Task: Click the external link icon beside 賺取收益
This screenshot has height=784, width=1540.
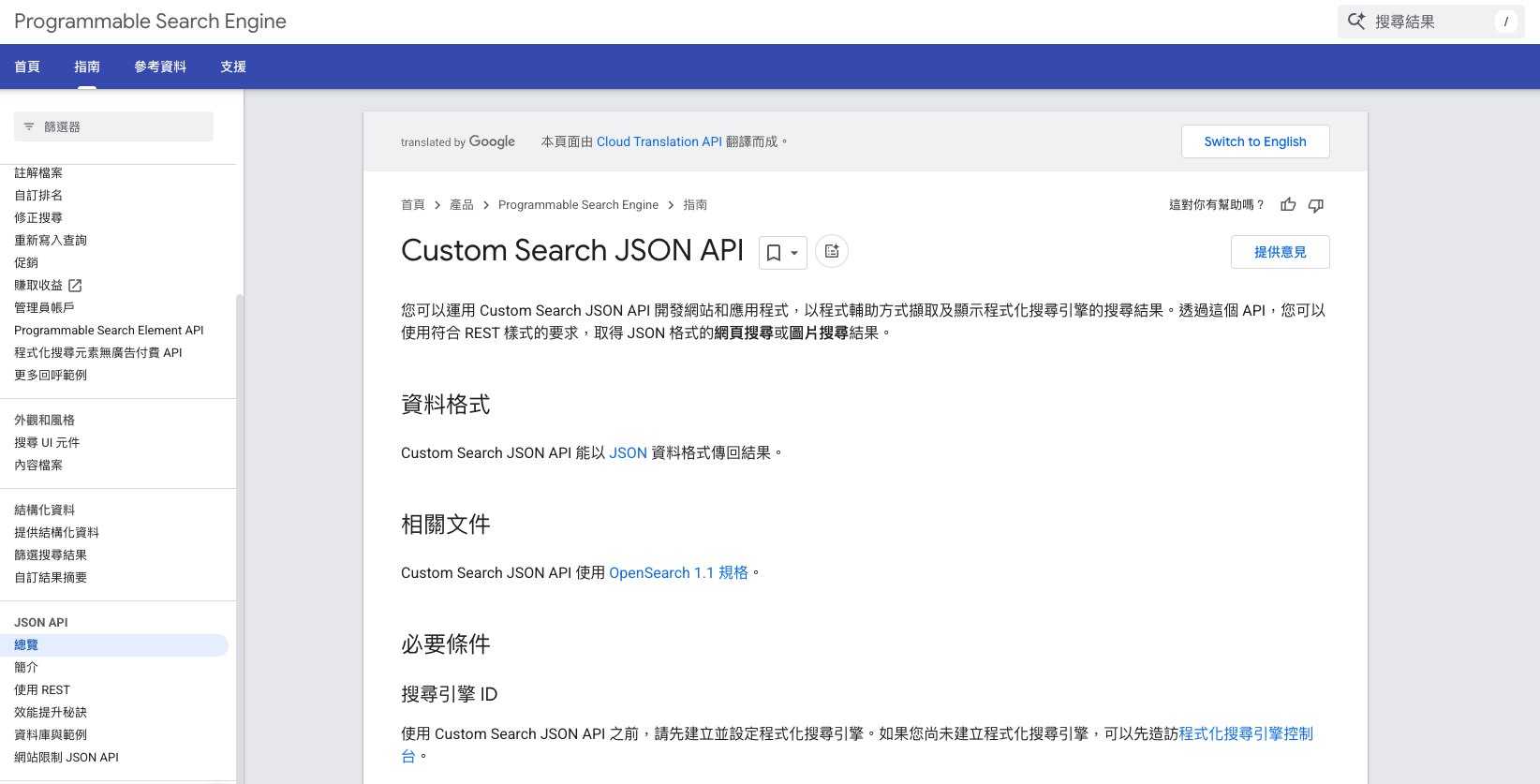Action: [x=75, y=286]
